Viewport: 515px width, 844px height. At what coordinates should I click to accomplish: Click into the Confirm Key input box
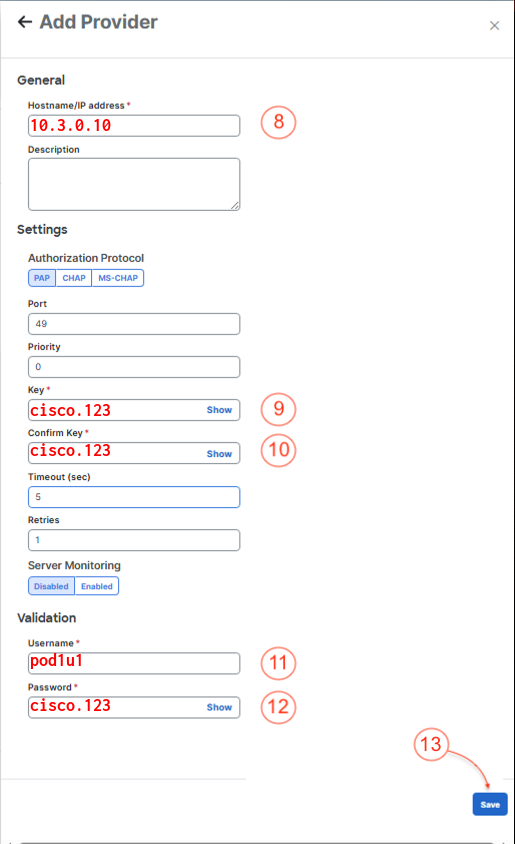click(x=116, y=453)
